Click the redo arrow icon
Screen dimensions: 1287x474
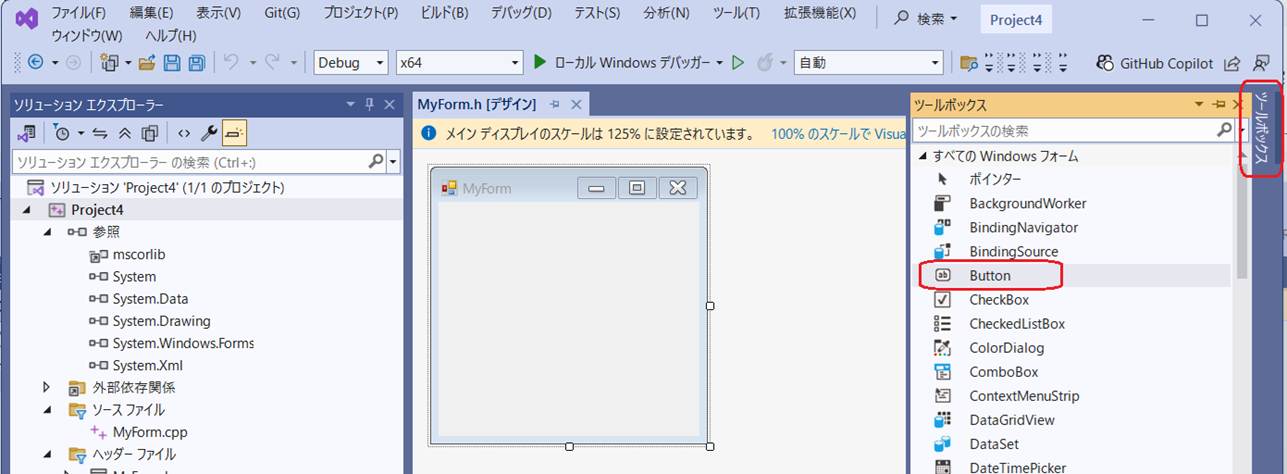[272, 62]
